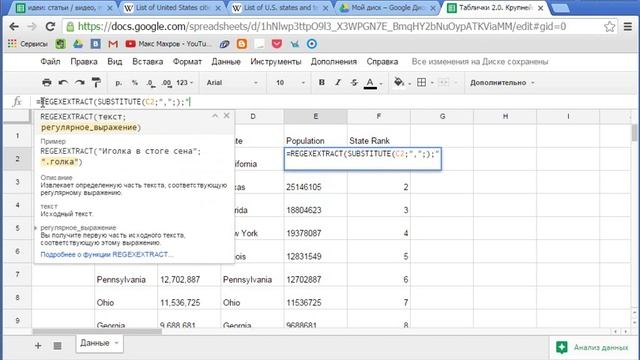
Task: Open the Pocket bookmark icon
Action: 277,44
